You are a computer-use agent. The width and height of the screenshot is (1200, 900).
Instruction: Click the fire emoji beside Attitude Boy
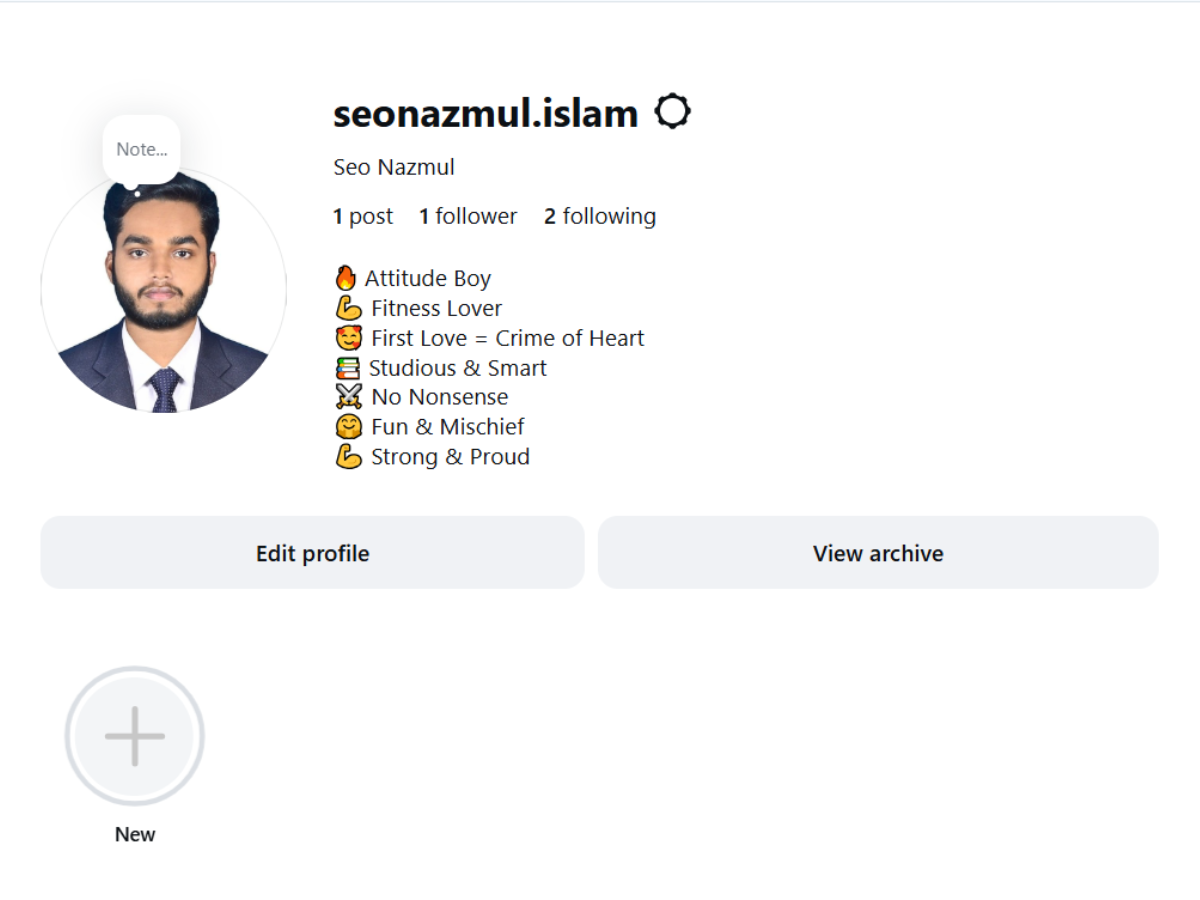[x=348, y=277]
